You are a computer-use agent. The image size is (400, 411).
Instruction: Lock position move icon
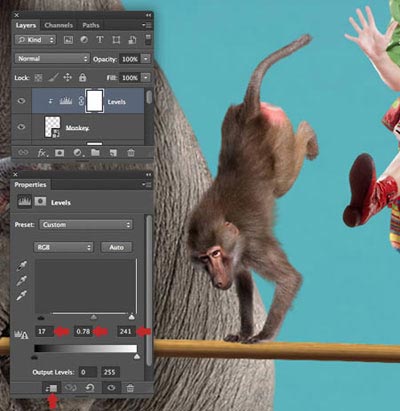coord(67,78)
